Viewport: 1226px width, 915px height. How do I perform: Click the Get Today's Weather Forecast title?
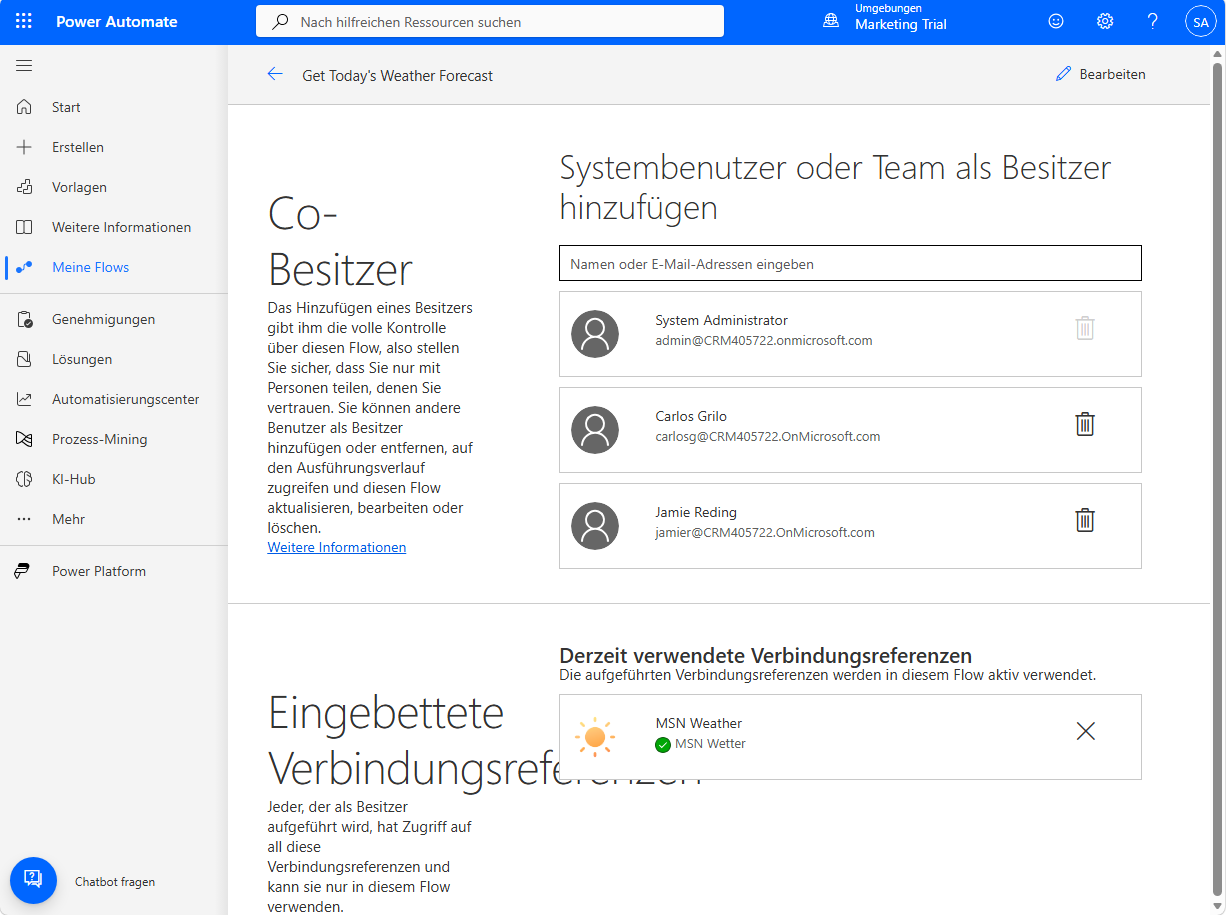coord(398,75)
